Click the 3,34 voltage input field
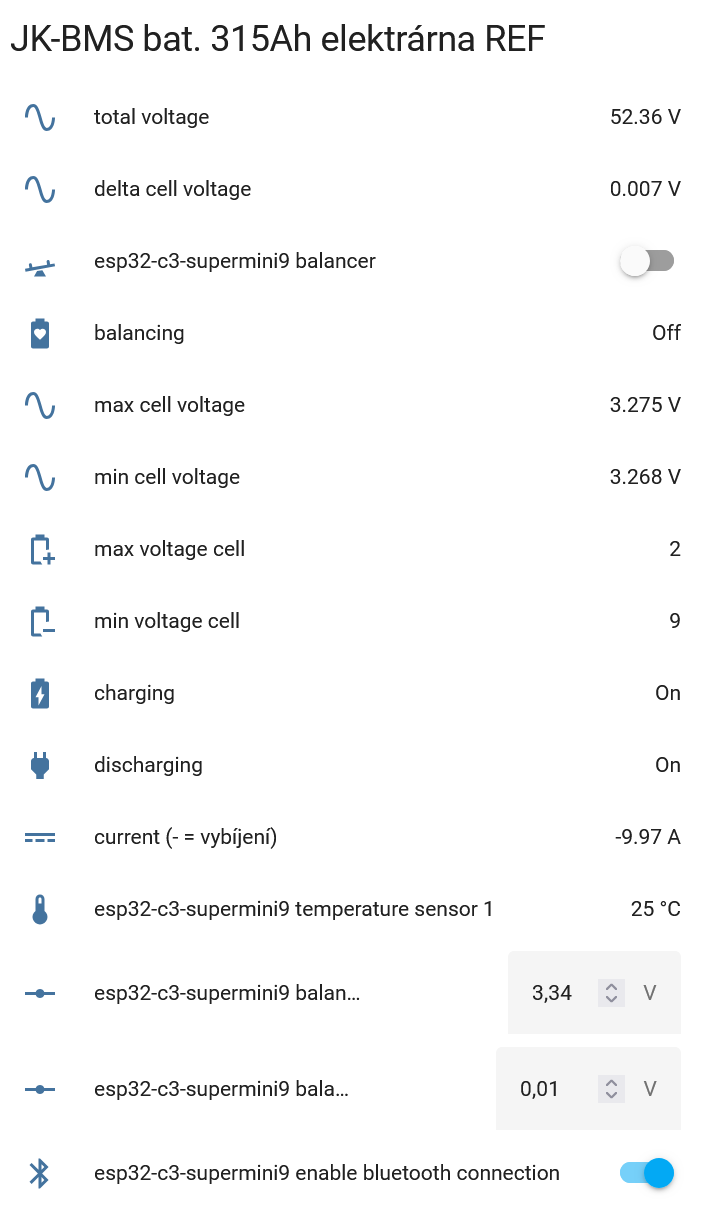This screenshot has height=1216, width=703. (x=553, y=993)
